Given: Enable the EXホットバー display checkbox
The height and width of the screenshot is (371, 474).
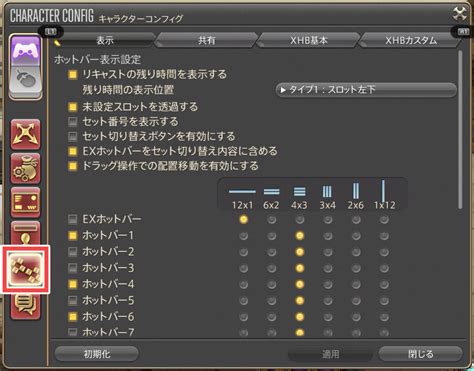Looking at the screenshot, I should coord(73,219).
